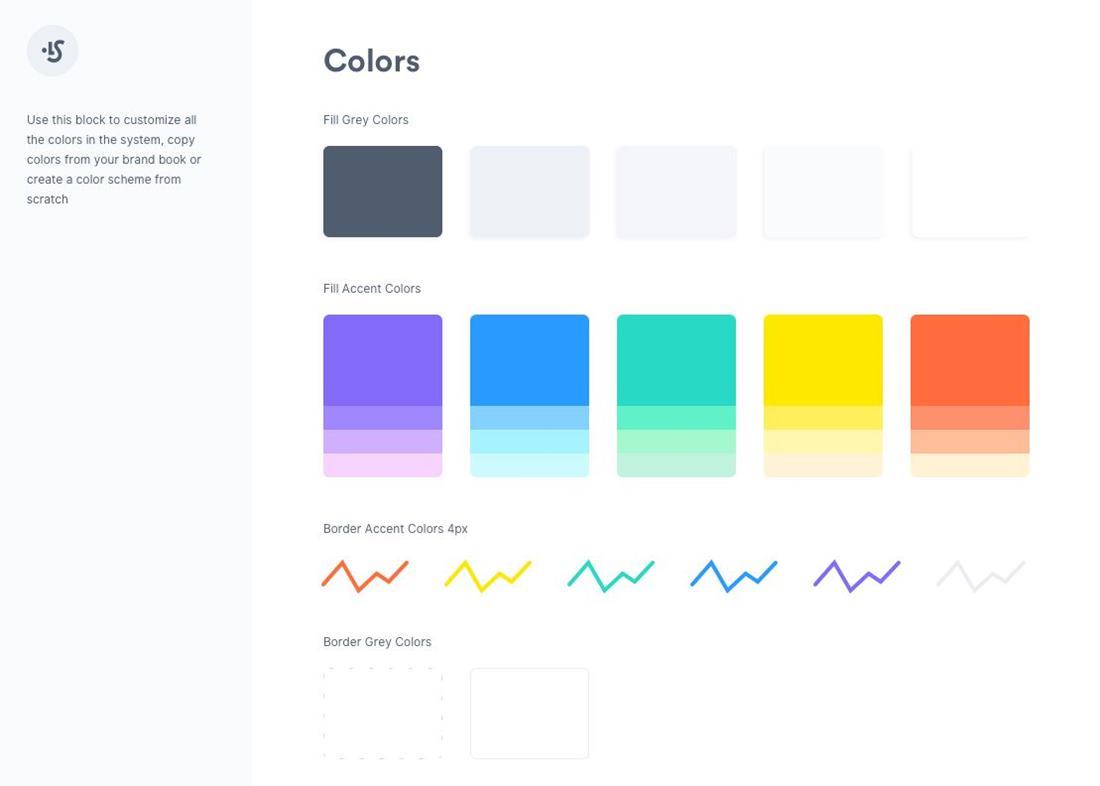Screen dimensions: 1100x786
Task: Select the yellow zigzag border line
Action: click(488, 575)
